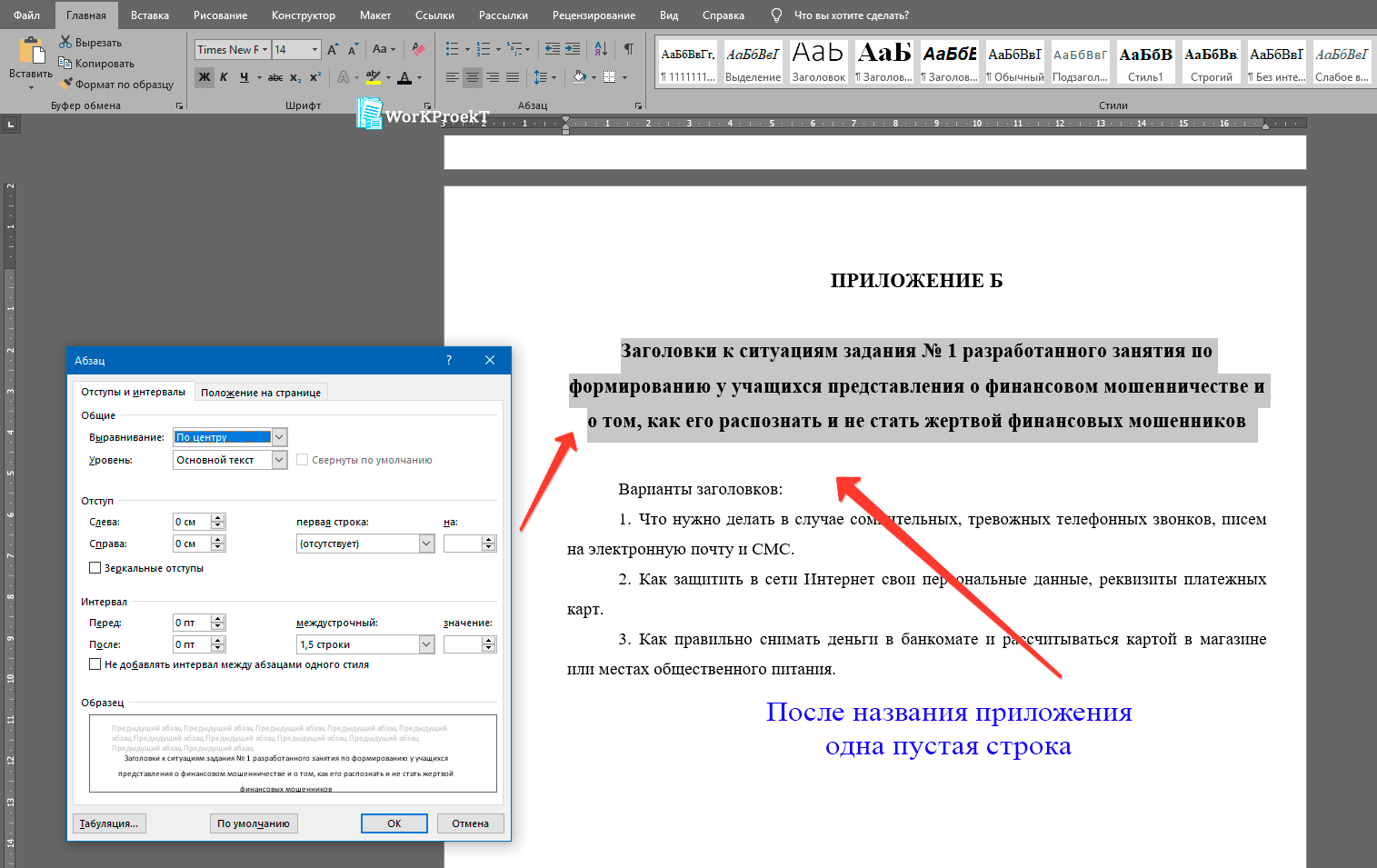Apply bold formatting with the Ж icon
The width and height of the screenshot is (1377, 868).
pyautogui.click(x=205, y=77)
